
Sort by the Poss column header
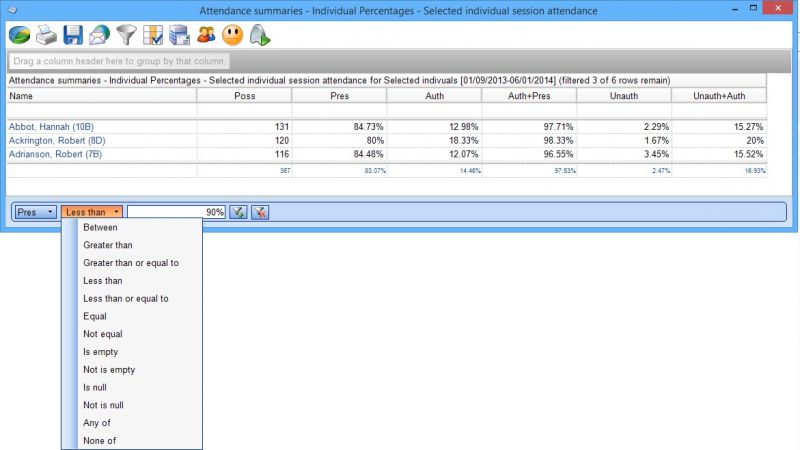[x=244, y=96]
